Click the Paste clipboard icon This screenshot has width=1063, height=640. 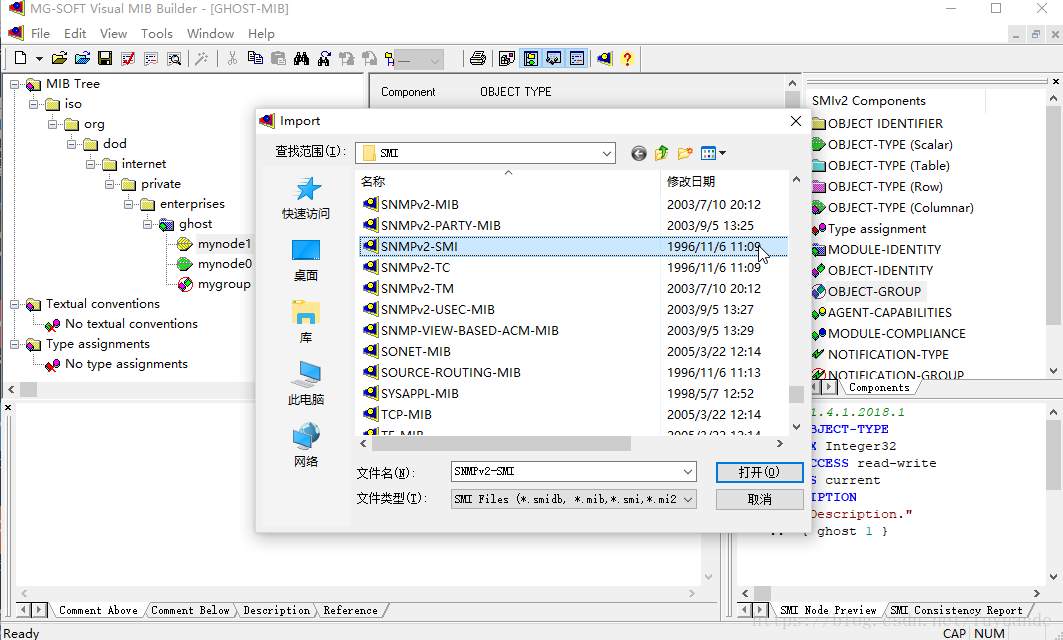pos(278,58)
